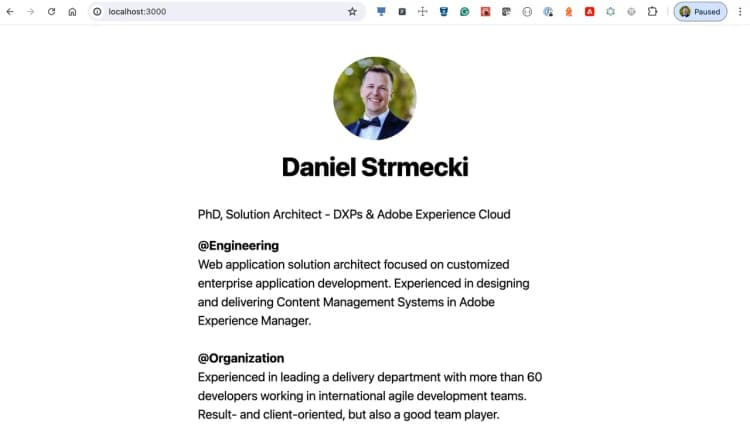Open the crosshair move extension icon
The height and width of the screenshot is (432, 750).
click(x=422, y=12)
